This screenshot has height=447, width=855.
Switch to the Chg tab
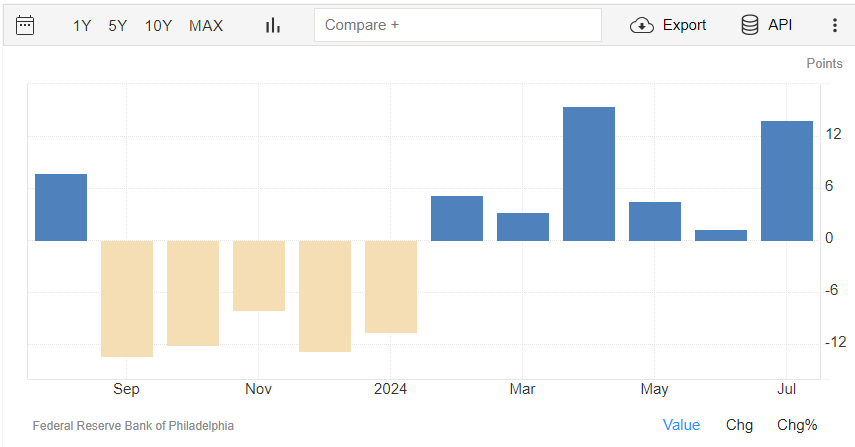pos(739,425)
